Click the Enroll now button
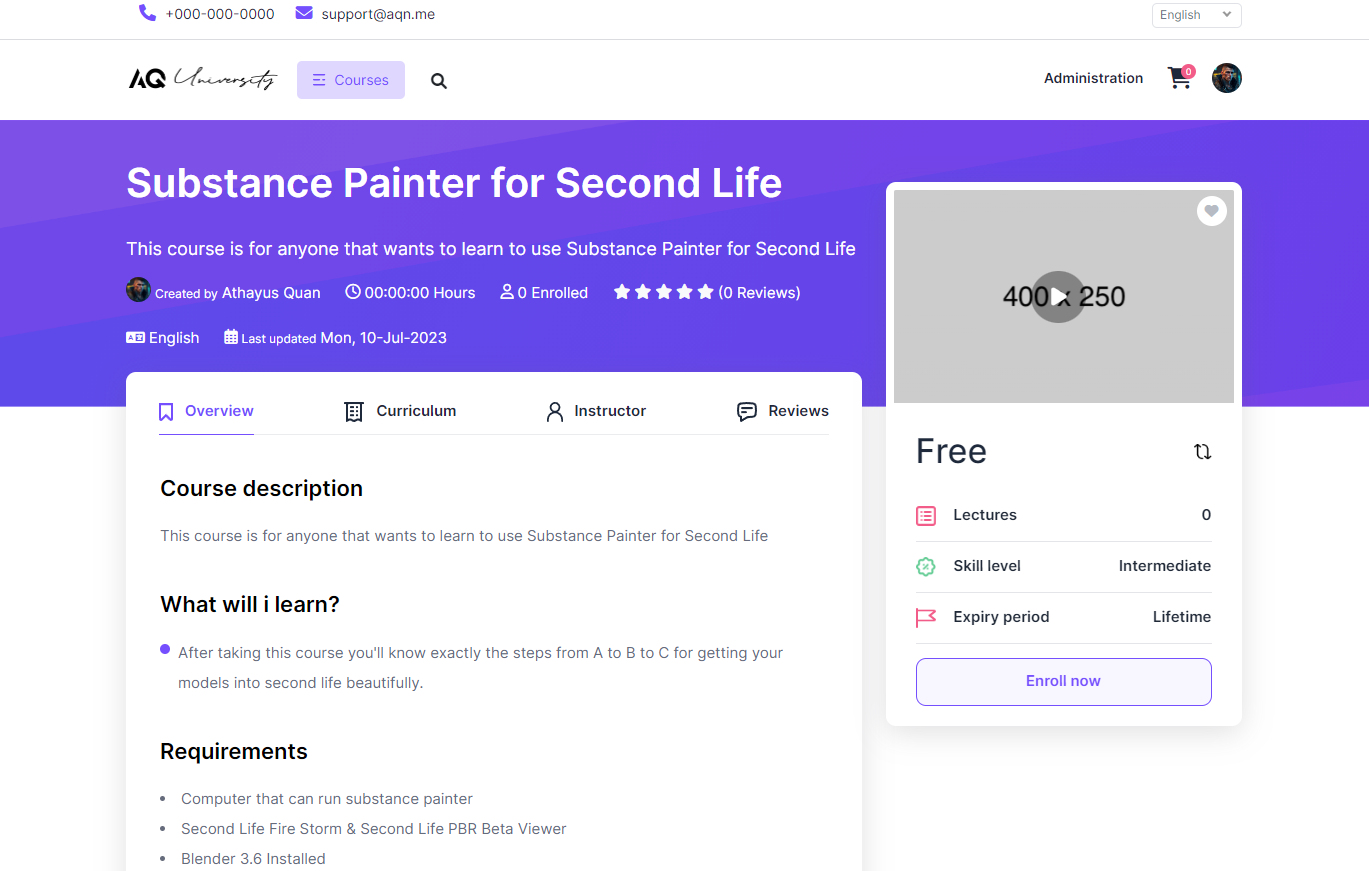 1063,682
